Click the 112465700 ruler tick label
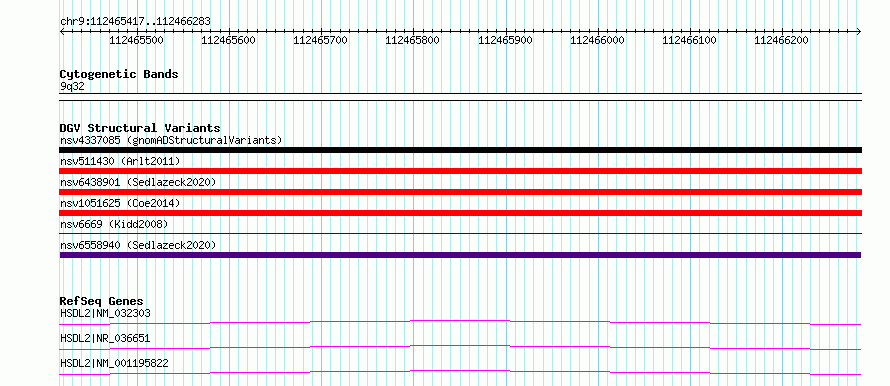The height and width of the screenshot is (386, 890). click(x=321, y=40)
